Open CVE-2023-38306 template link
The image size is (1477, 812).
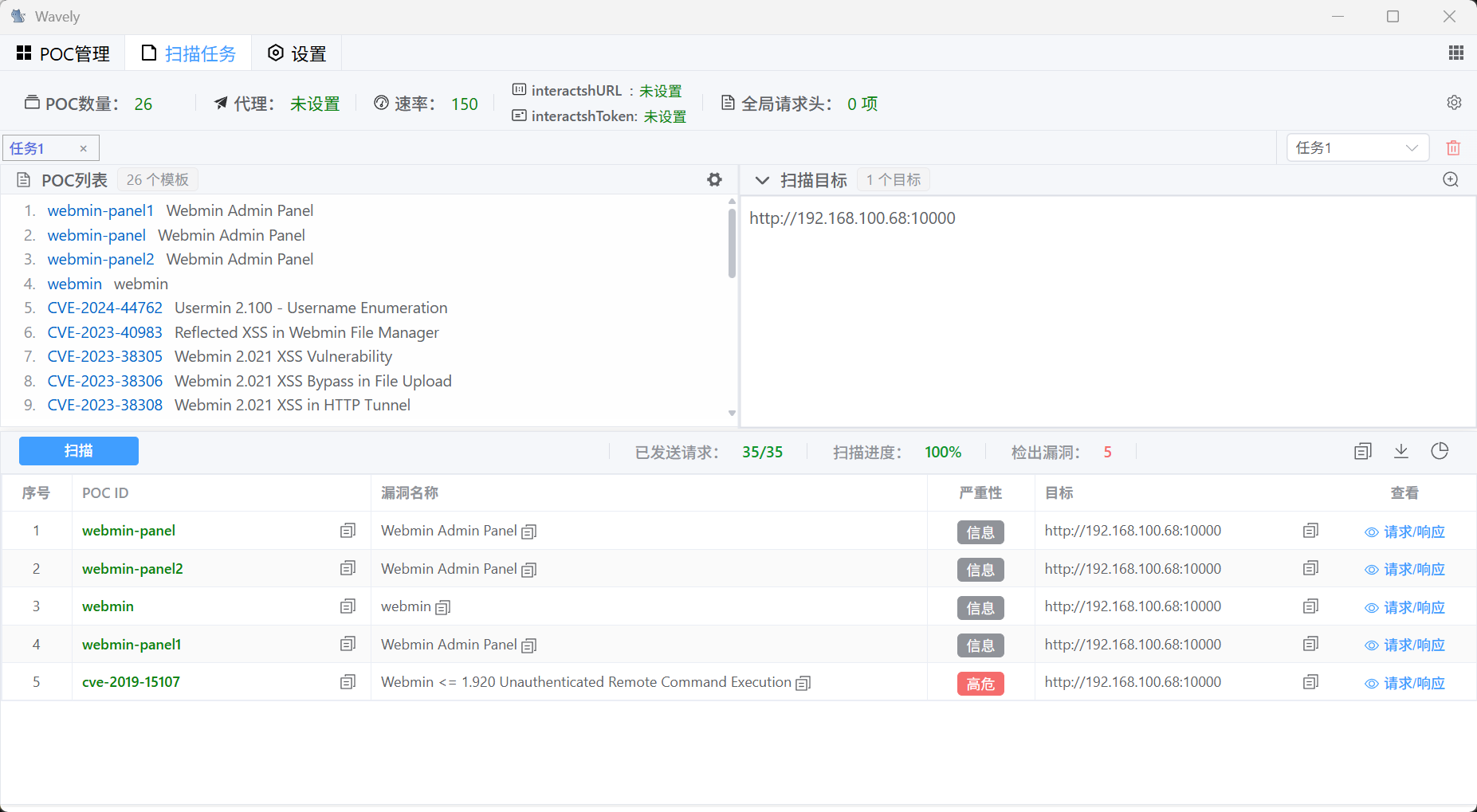point(105,381)
